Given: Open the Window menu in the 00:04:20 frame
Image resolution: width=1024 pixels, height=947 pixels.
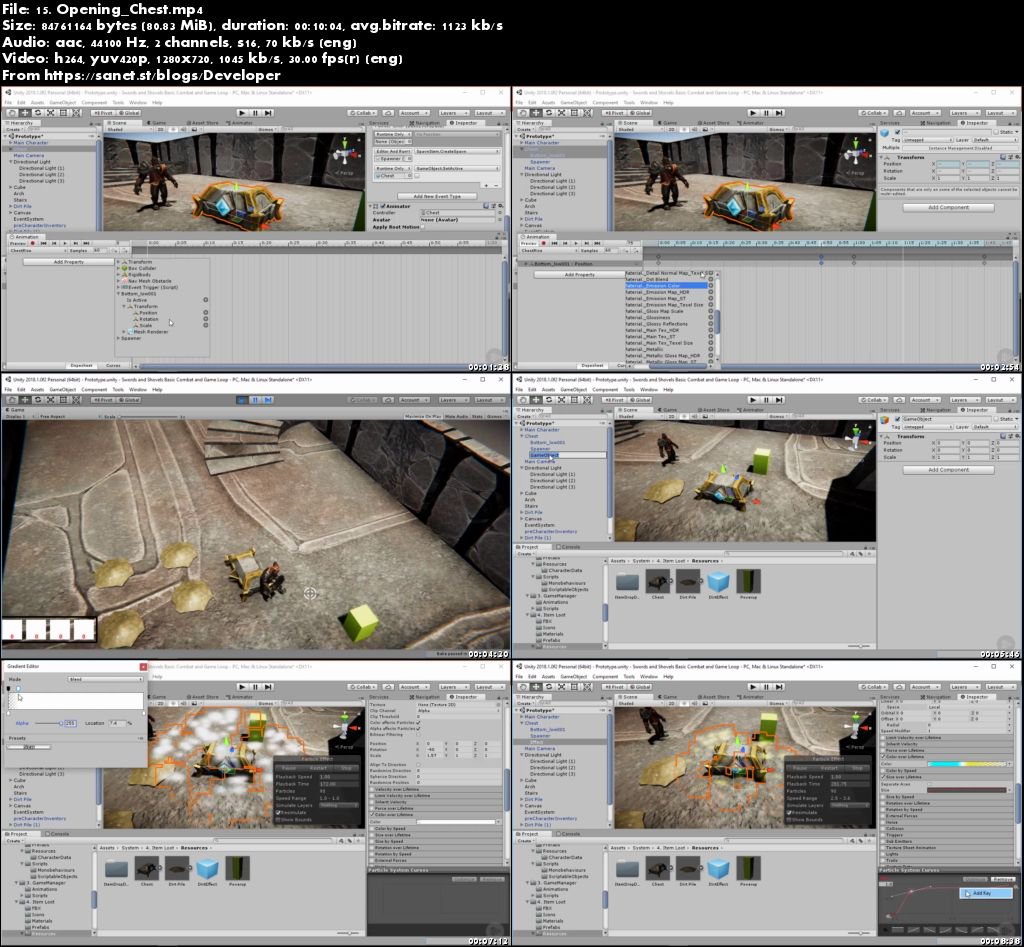Looking at the screenshot, I should click(138, 390).
